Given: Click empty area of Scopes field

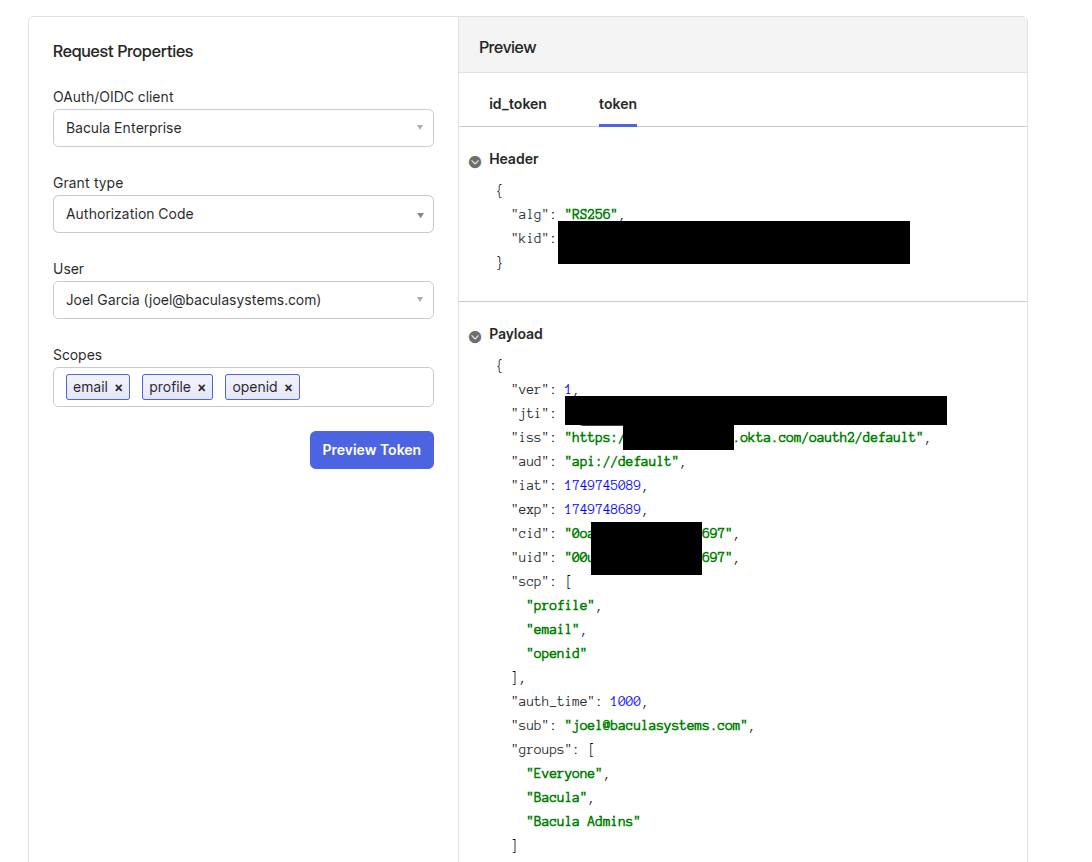Looking at the screenshot, I should pyautogui.click(x=365, y=388).
